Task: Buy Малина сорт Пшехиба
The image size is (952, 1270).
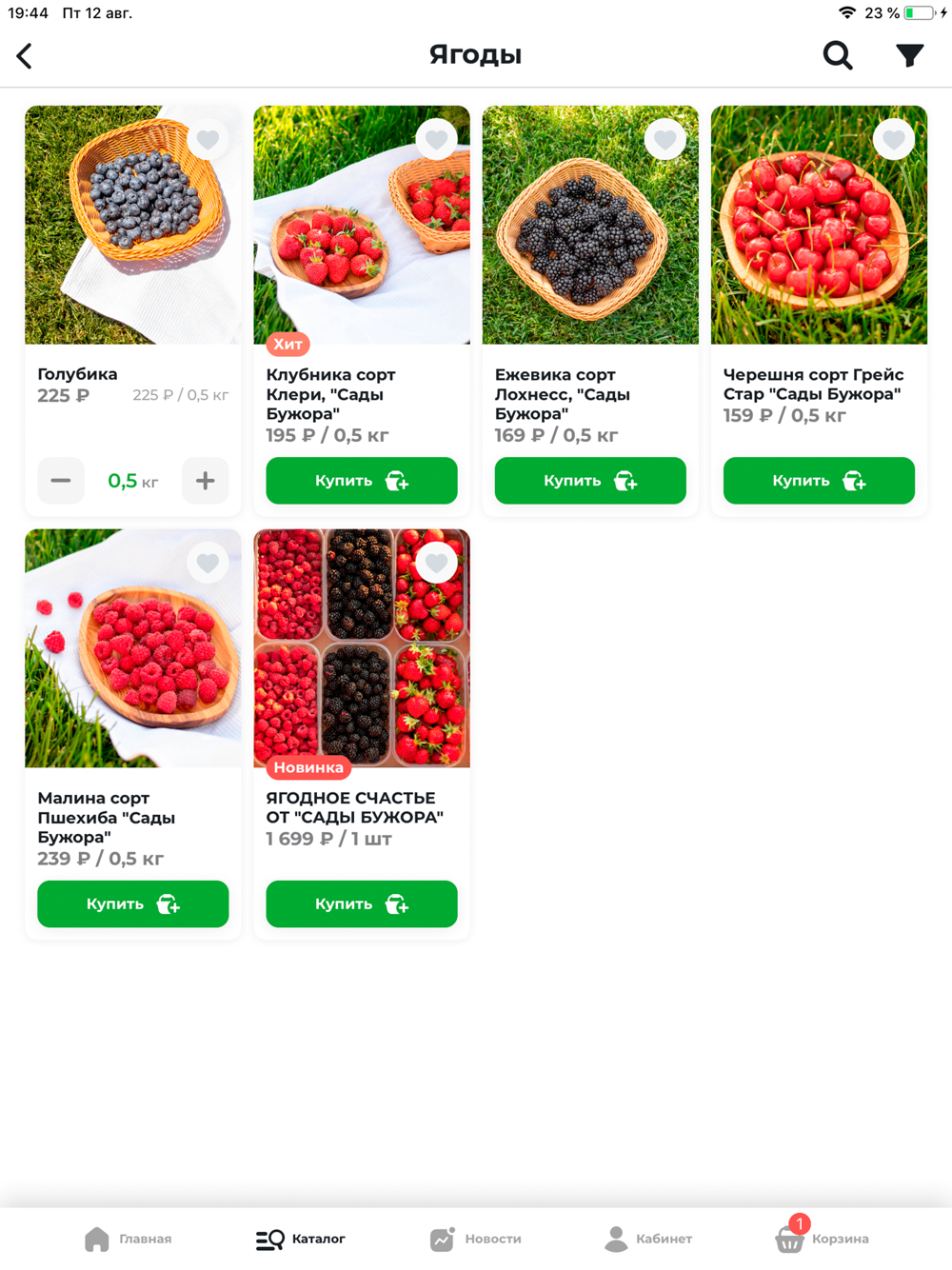Action: pos(133,903)
